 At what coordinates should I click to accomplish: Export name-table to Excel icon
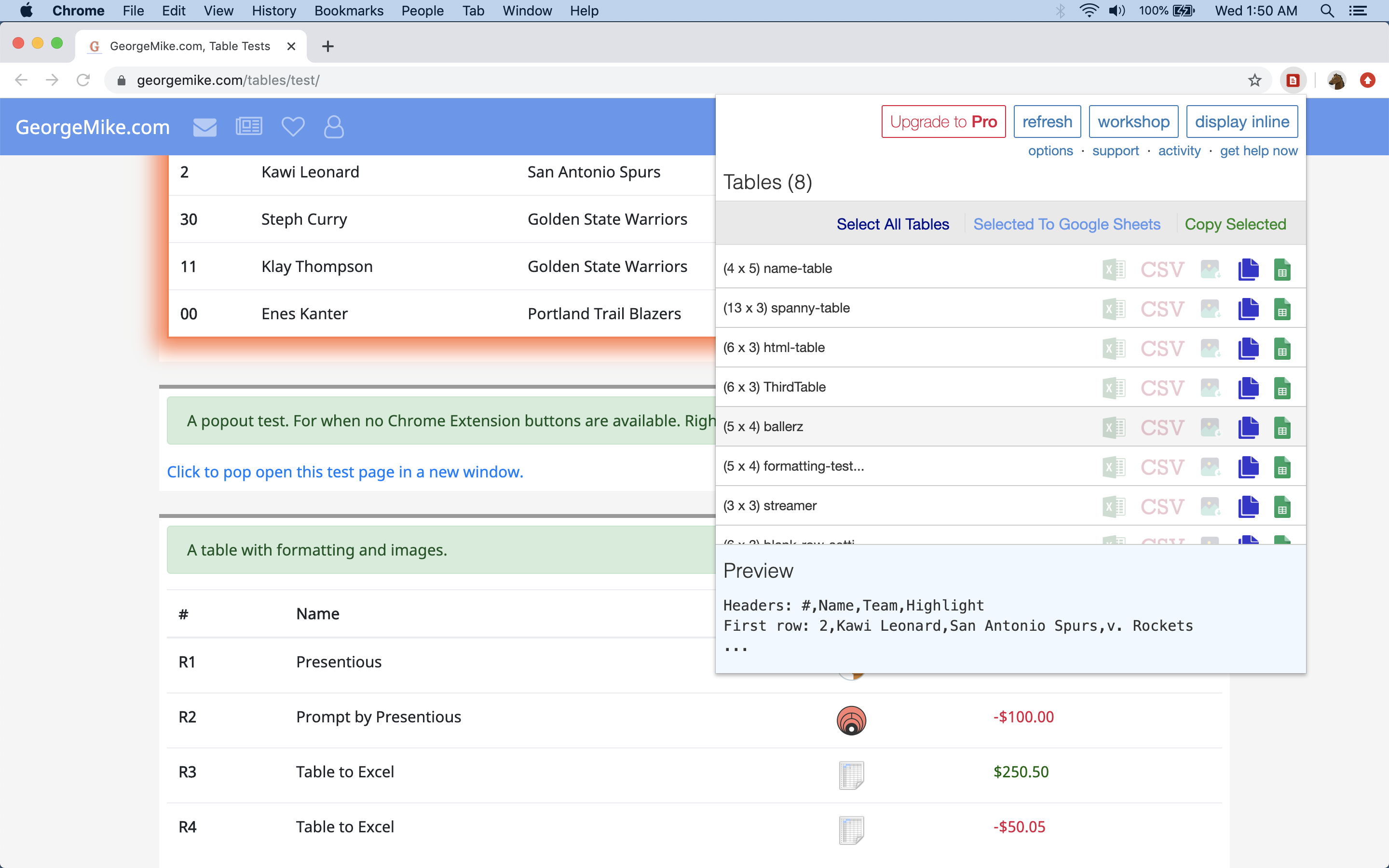pos(1113,269)
